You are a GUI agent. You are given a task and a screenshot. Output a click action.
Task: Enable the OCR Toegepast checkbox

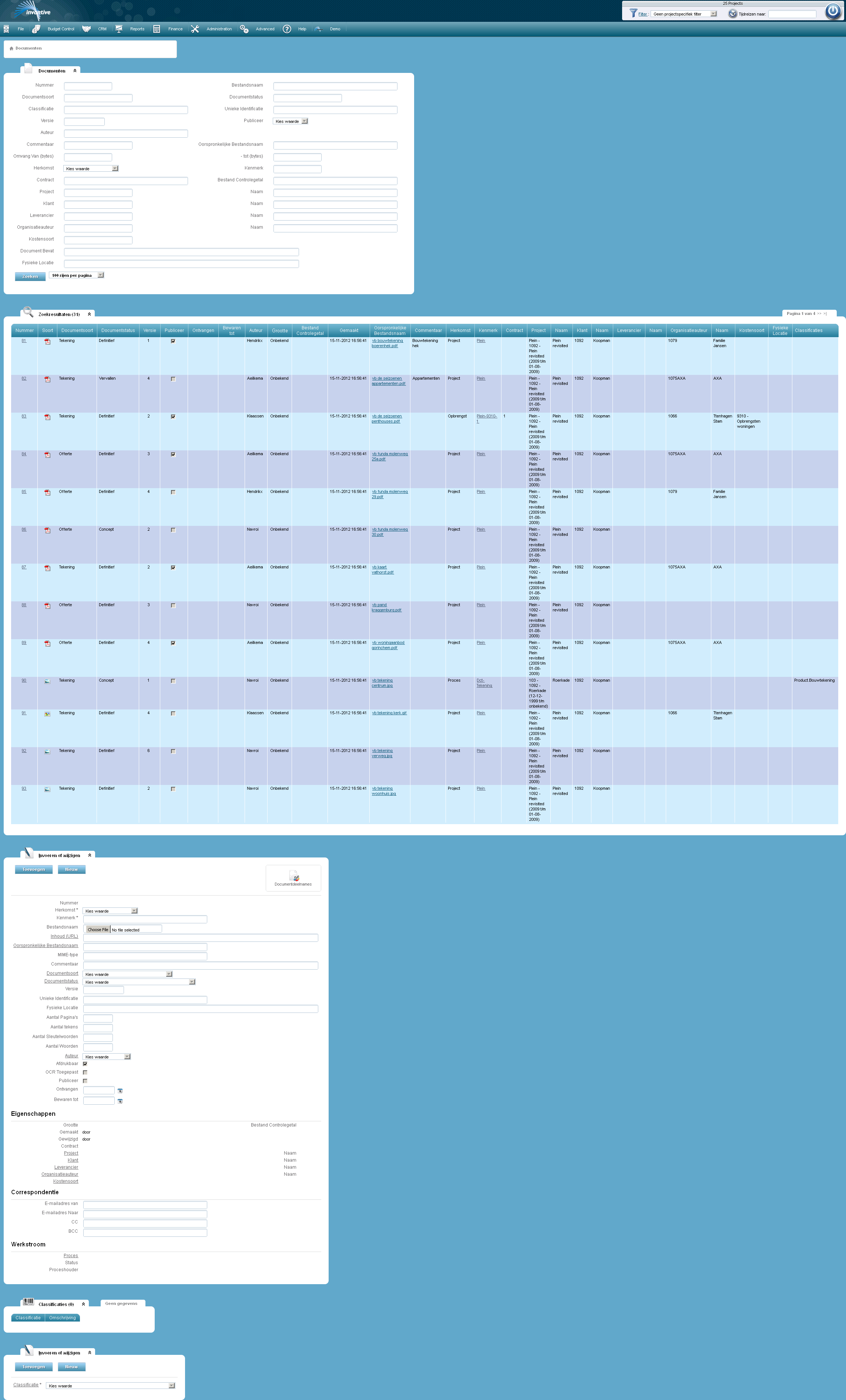click(x=85, y=1072)
